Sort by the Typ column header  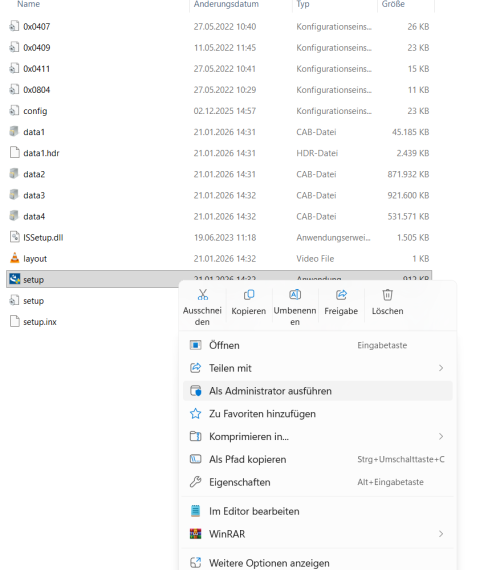(x=303, y=4)
